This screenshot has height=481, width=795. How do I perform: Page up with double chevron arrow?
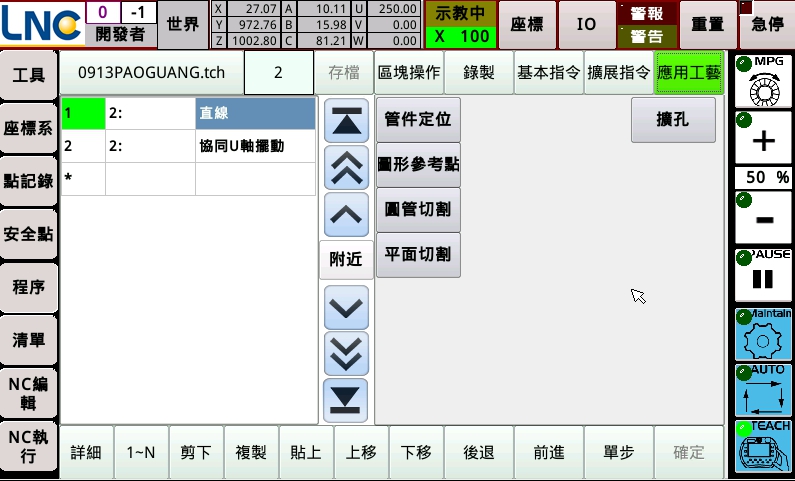[346, 168]
